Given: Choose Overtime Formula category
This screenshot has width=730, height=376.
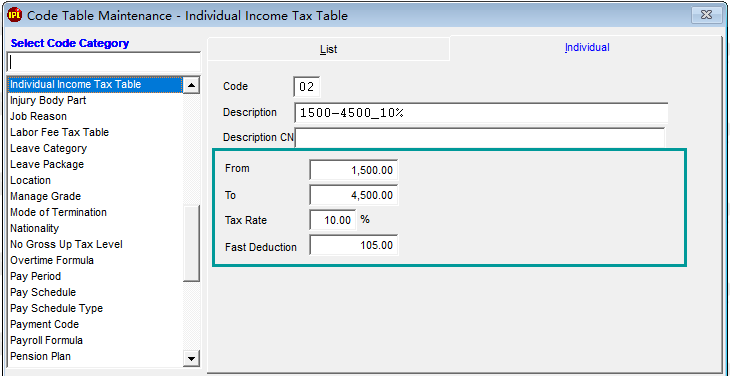Looking at the screenshot, I should tap(95, 260).
